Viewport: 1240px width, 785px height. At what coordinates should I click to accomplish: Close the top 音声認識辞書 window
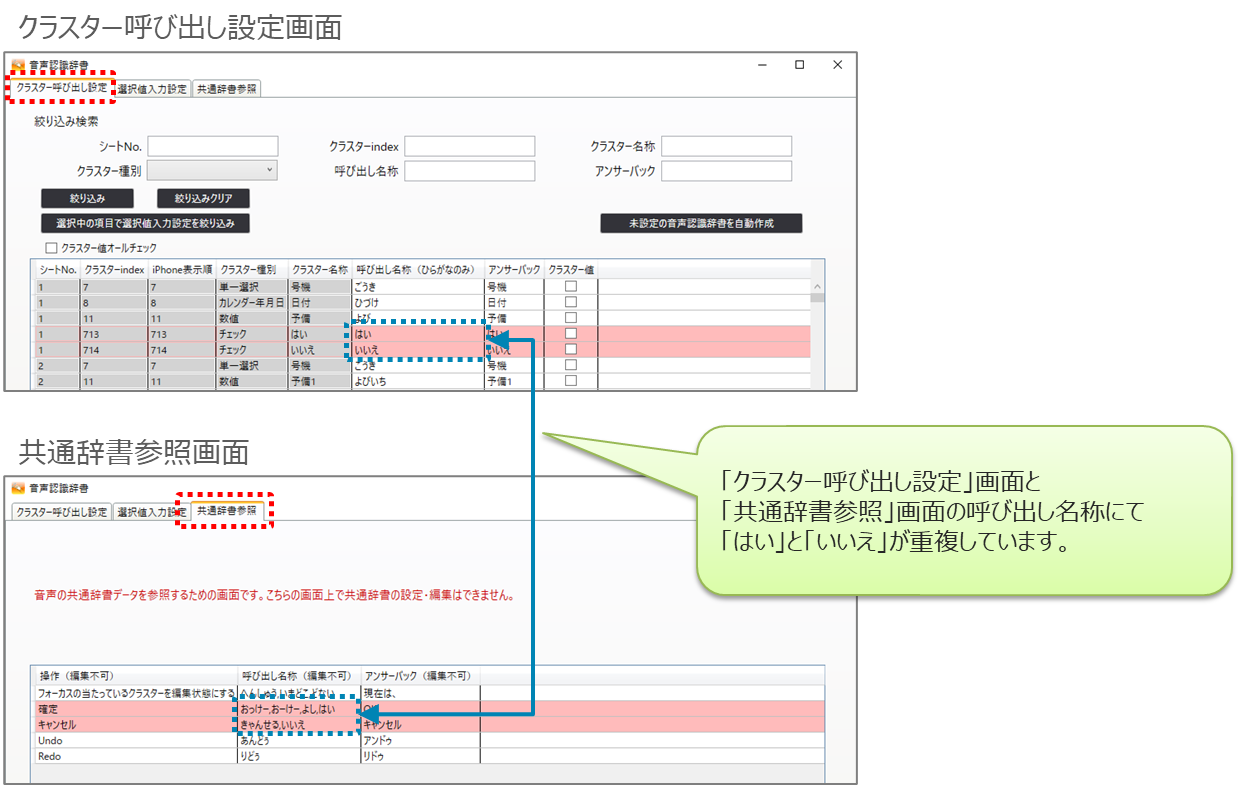[x=837, y=65]
